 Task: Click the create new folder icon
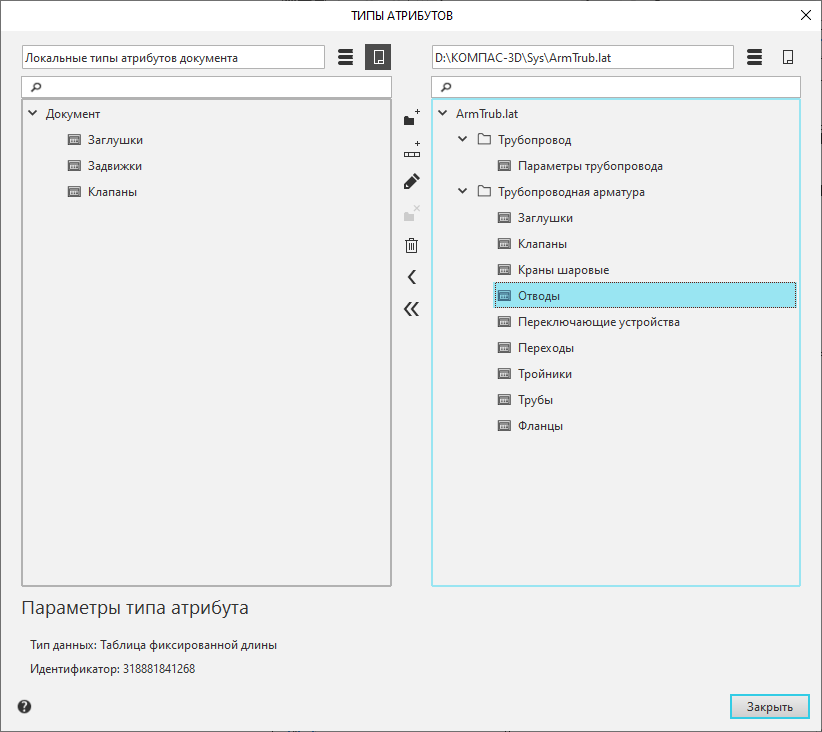[x=411, y=119]
